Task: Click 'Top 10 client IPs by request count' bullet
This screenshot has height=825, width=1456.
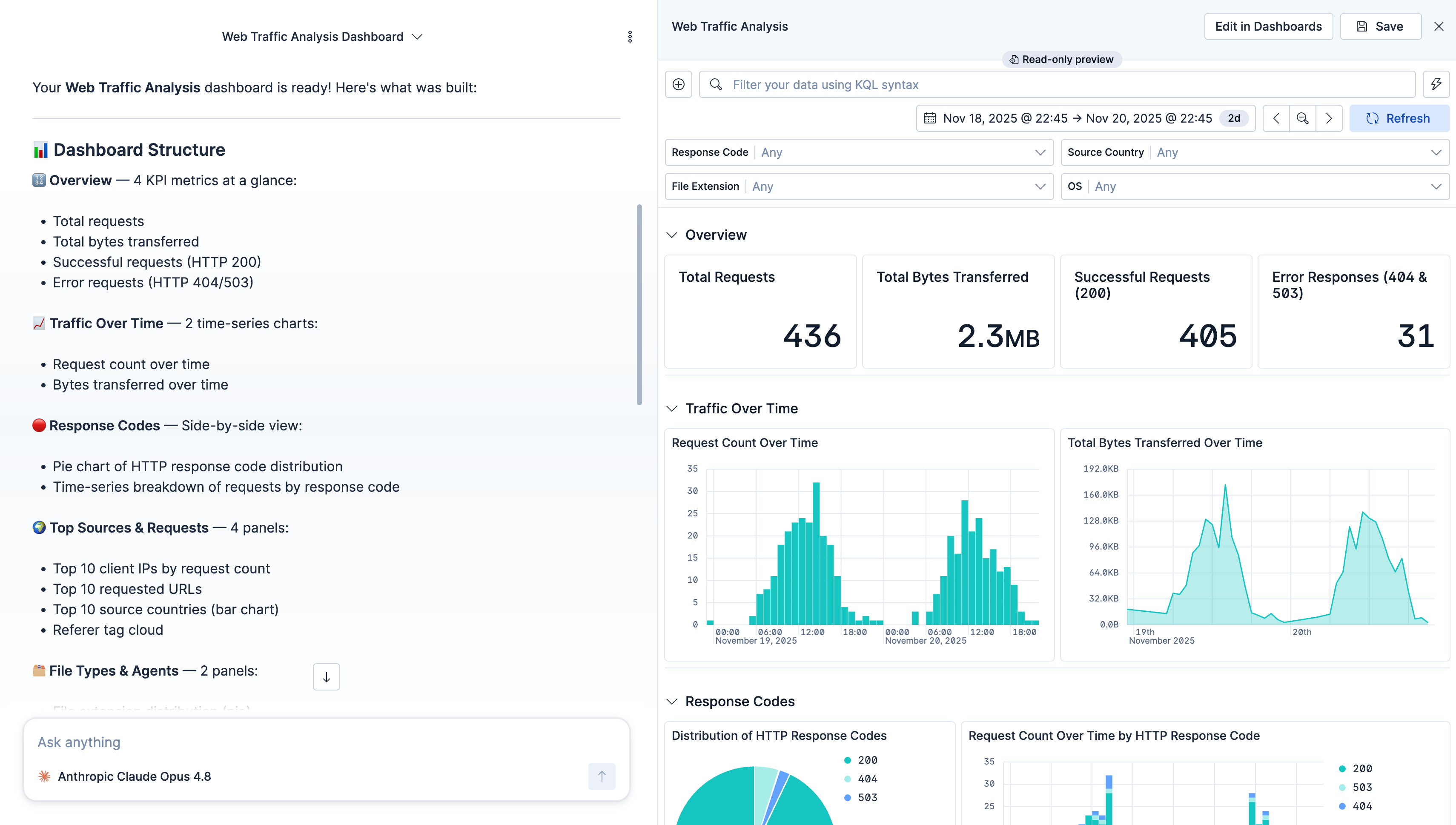Action: [161, 568]
